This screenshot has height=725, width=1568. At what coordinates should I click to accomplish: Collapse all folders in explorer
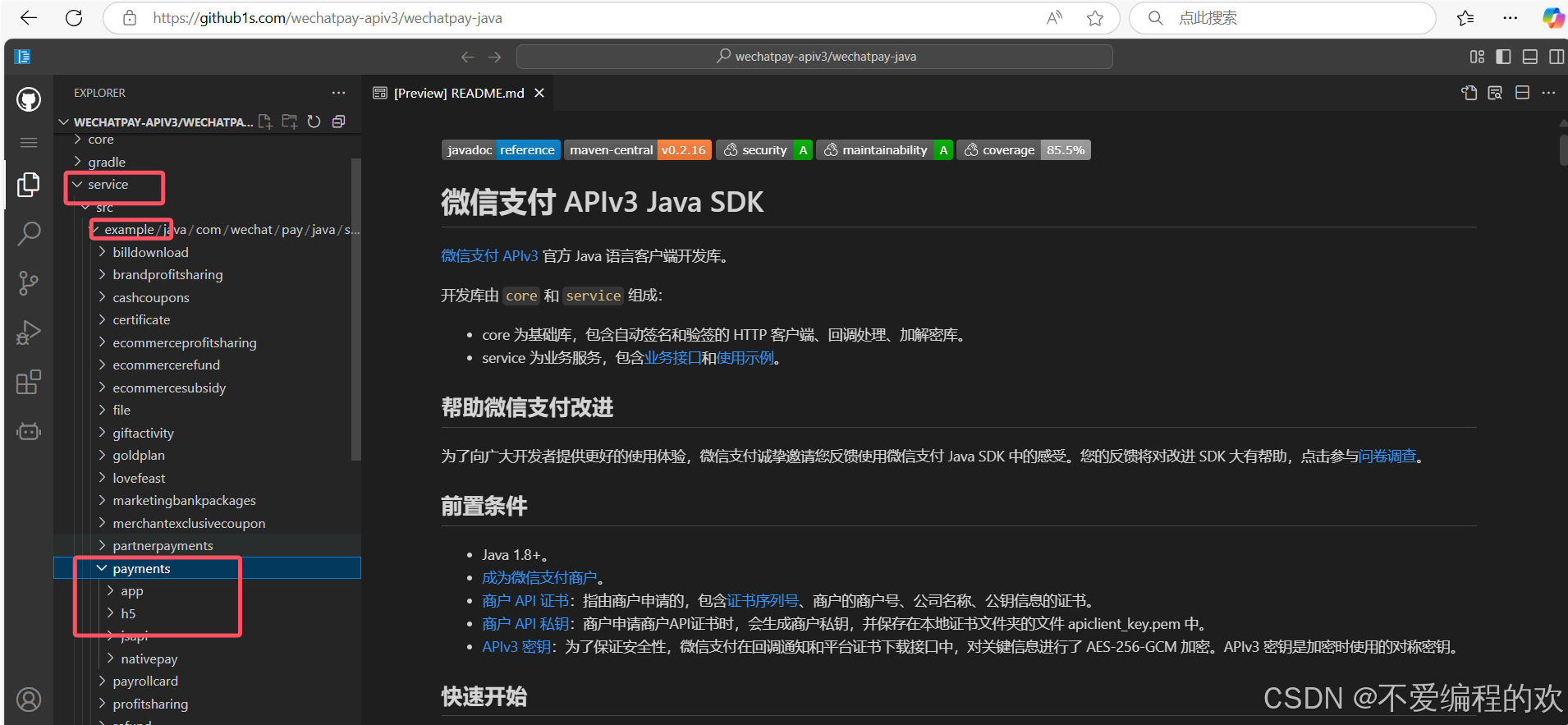[x=338, y=122]
